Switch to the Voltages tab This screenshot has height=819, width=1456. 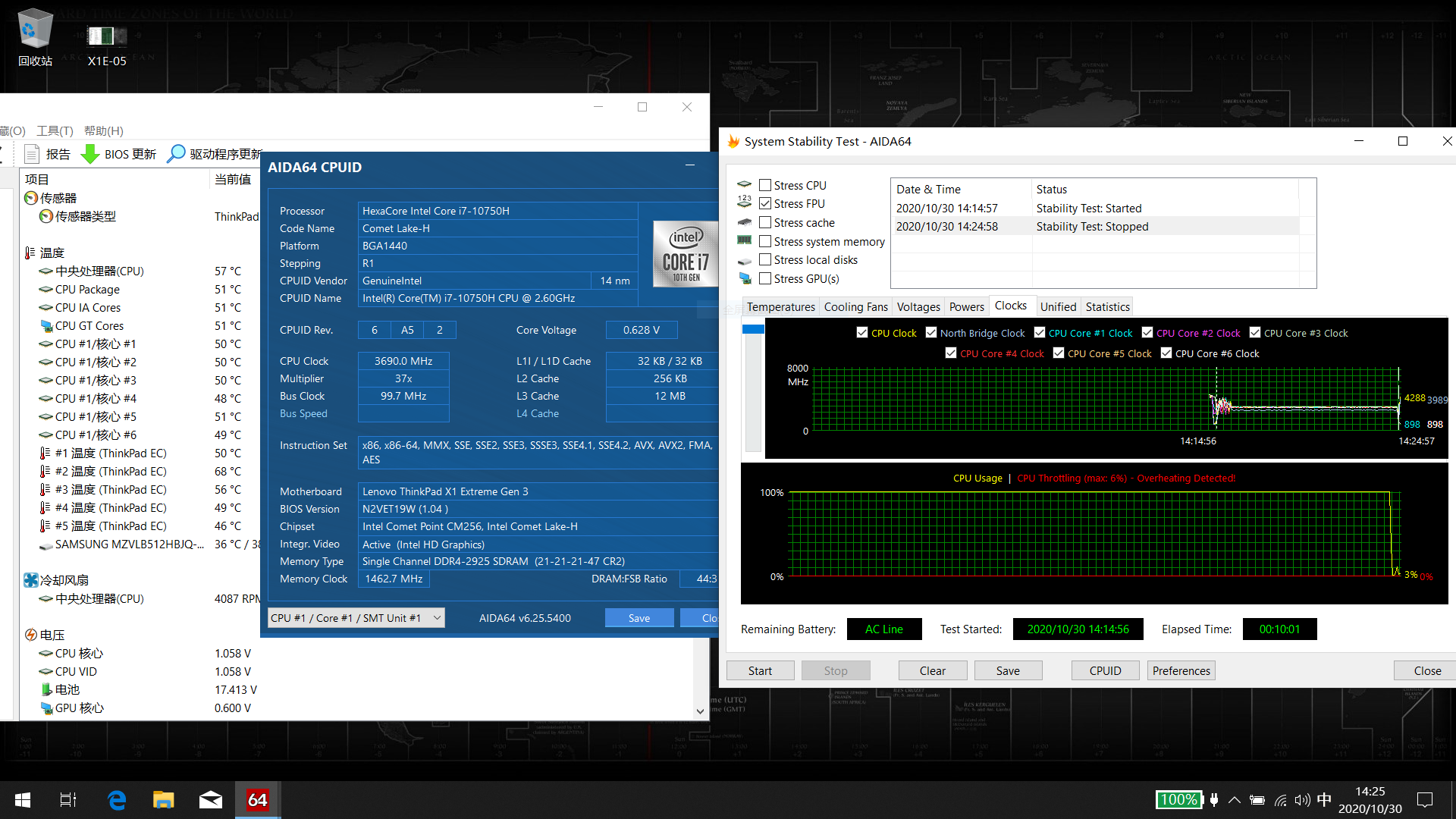coord(918,306)
